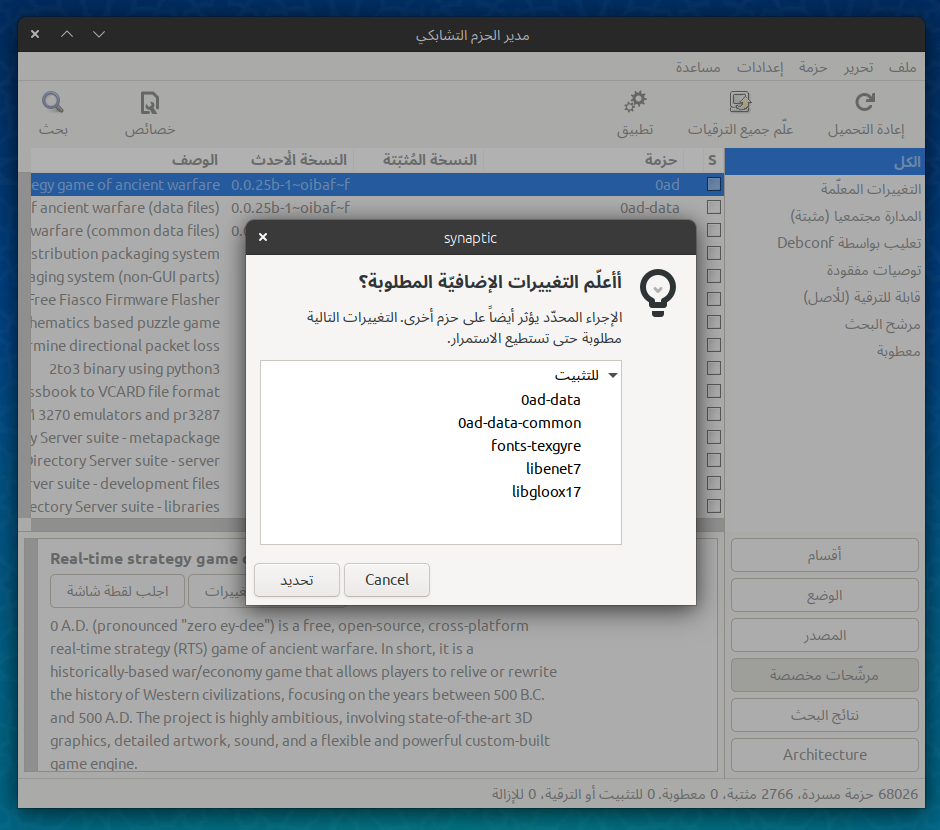Screen dimensions: 940x830
Task: Select fonts-texgyre in the install list
Action: pos(536,446)
